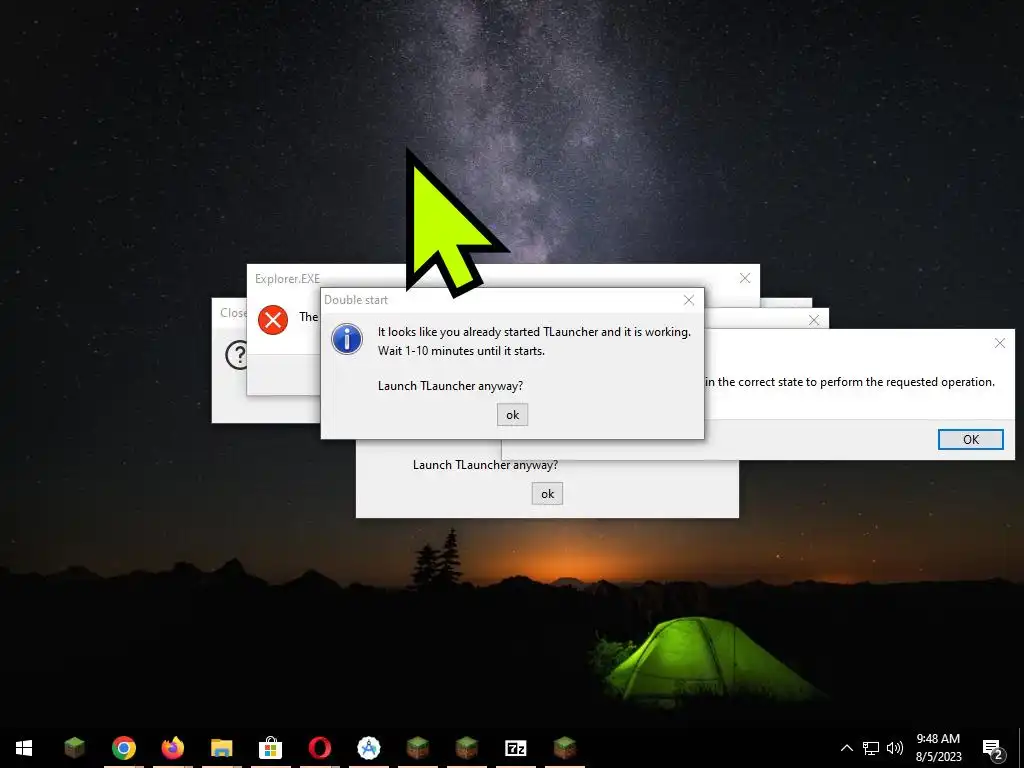Show hidden system tray icons
Image resolution: width=1024 pixels, height=768 pixels.
[x=846, y=748]
